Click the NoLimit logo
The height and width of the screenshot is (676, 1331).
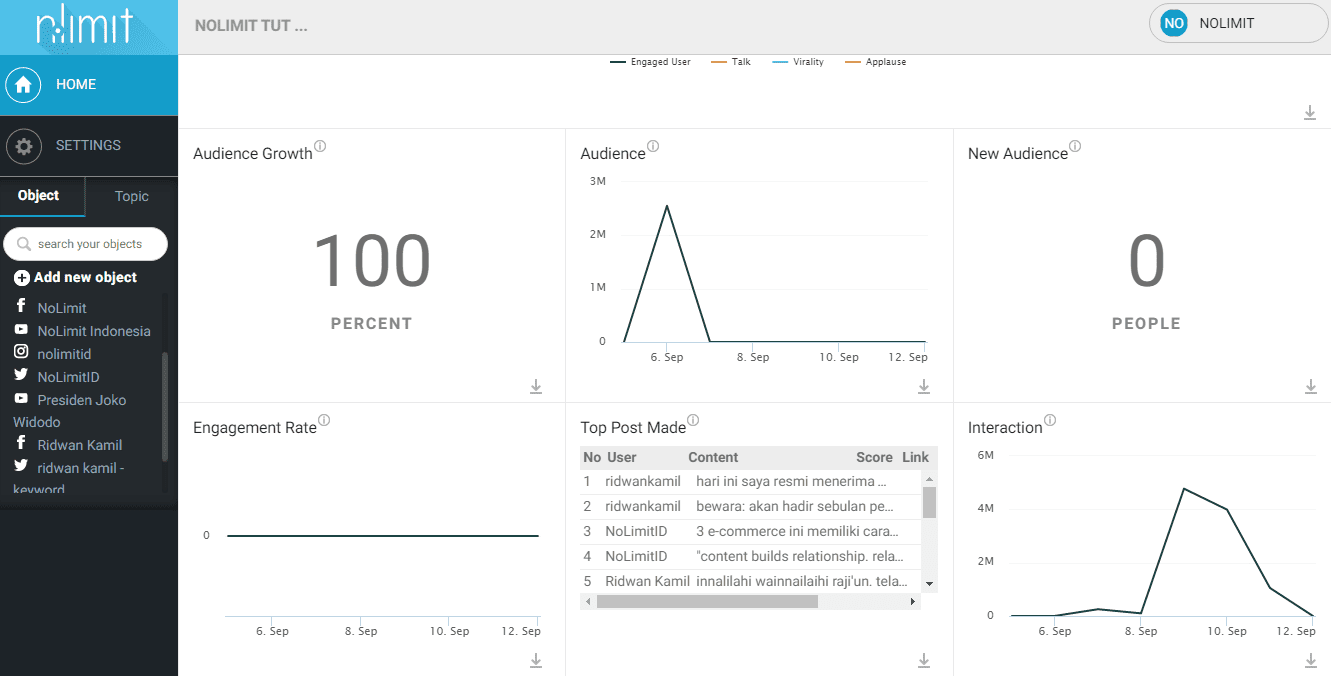point(84,27)
